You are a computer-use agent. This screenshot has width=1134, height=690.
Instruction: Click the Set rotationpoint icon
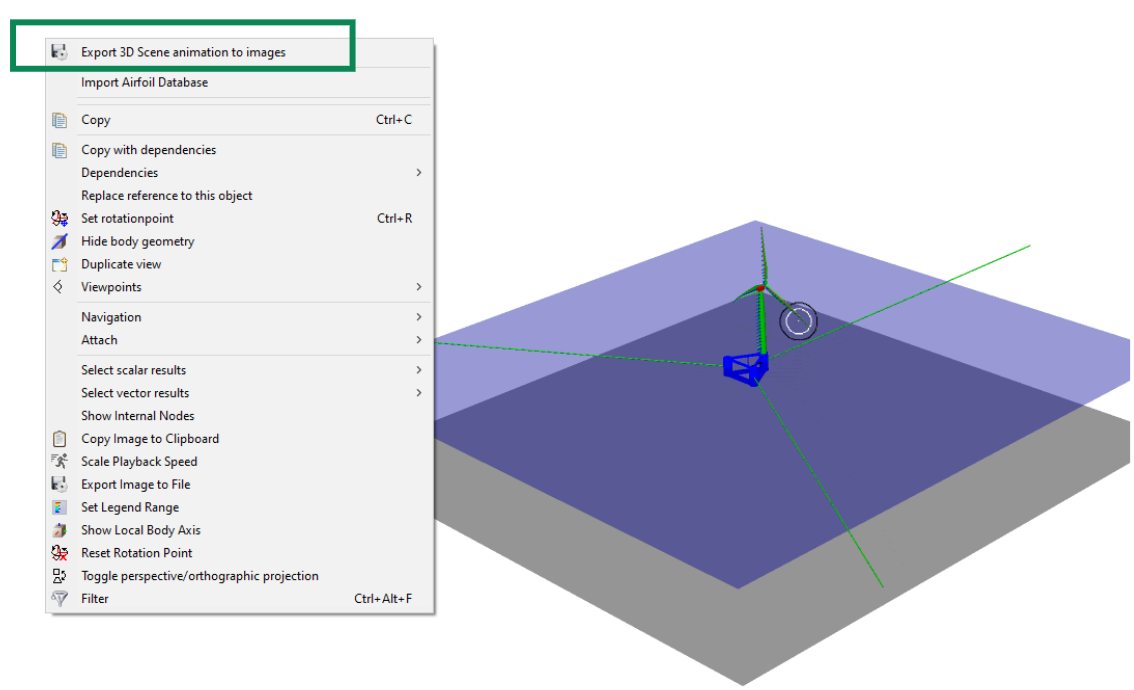click(59, 218)
